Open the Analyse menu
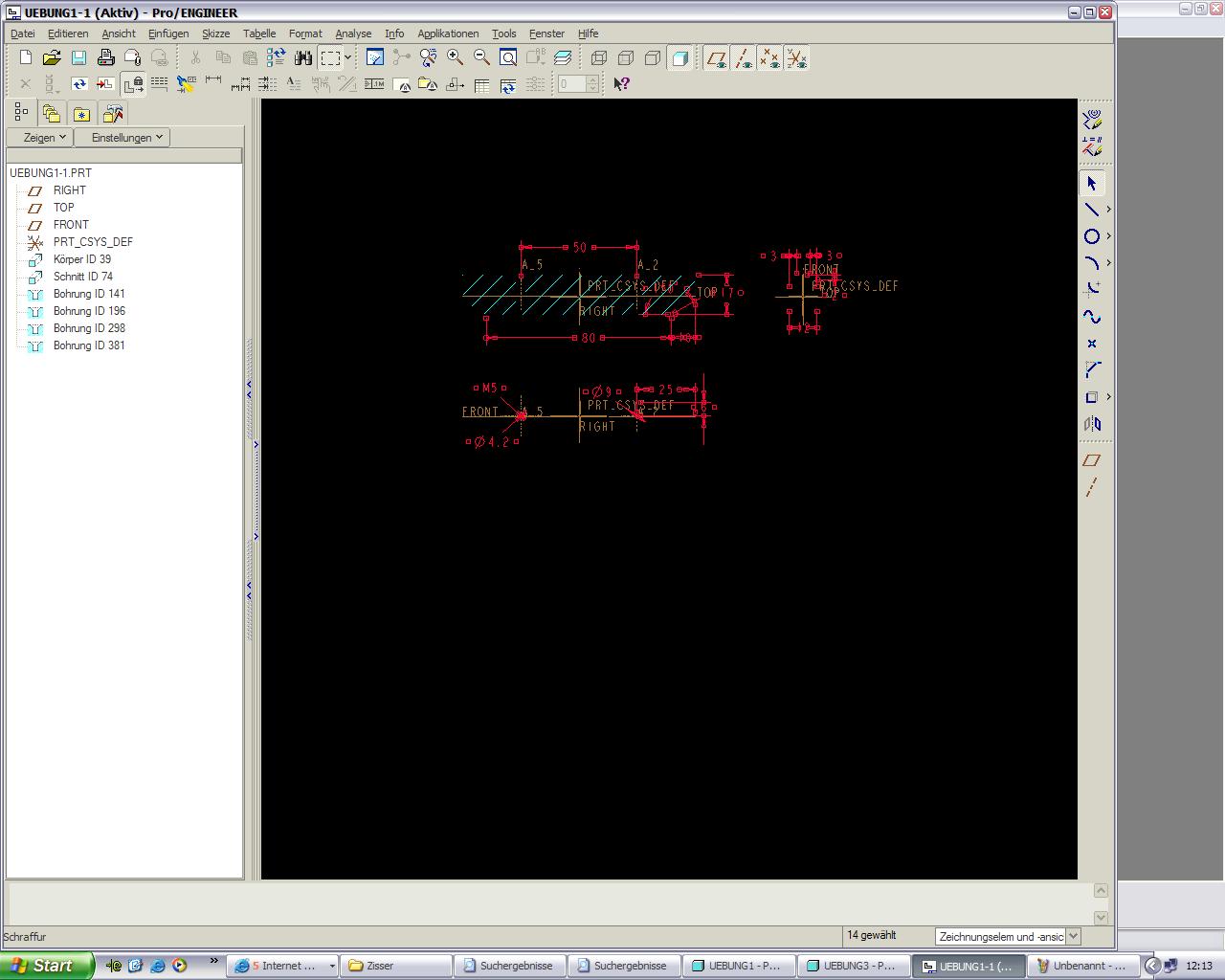Screen dimensions: 1225x980 pyautogui.click(x=352, y=33)
